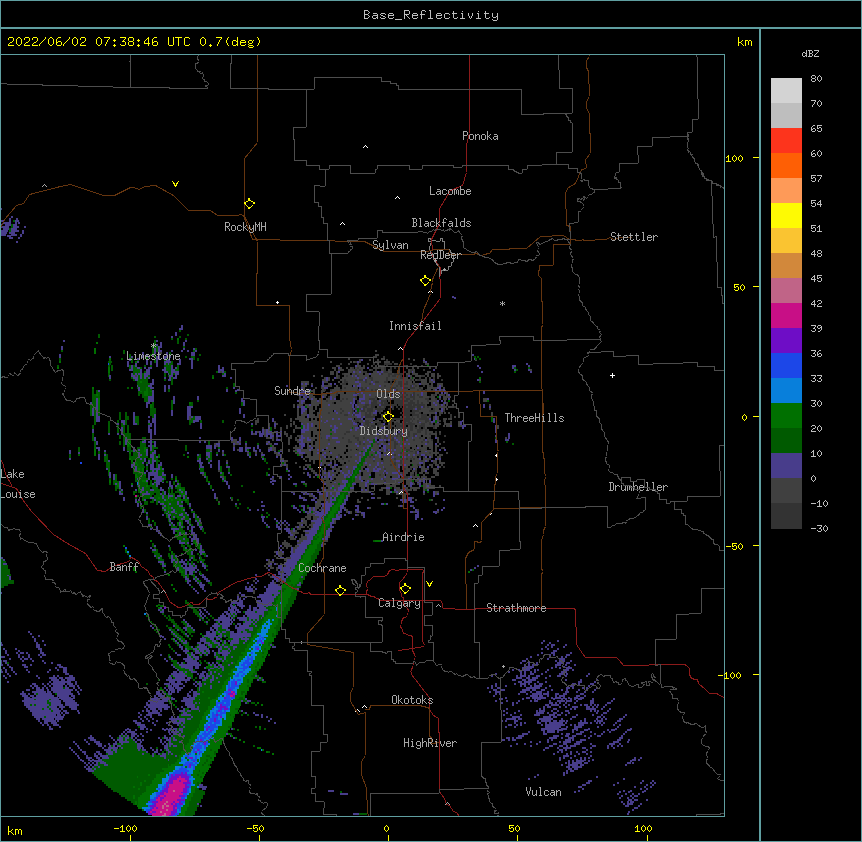This screenshot has width=862, height=842.
Task: Click the timestamp 2022/06/02 07:38:46 UTC
Action: point(99,42)
